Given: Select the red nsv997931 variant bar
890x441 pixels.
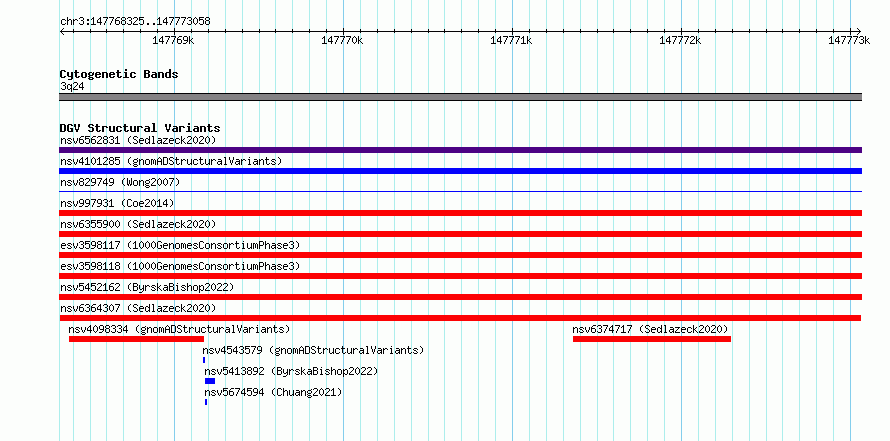Looking at the screenshot, I should point(460,213).
